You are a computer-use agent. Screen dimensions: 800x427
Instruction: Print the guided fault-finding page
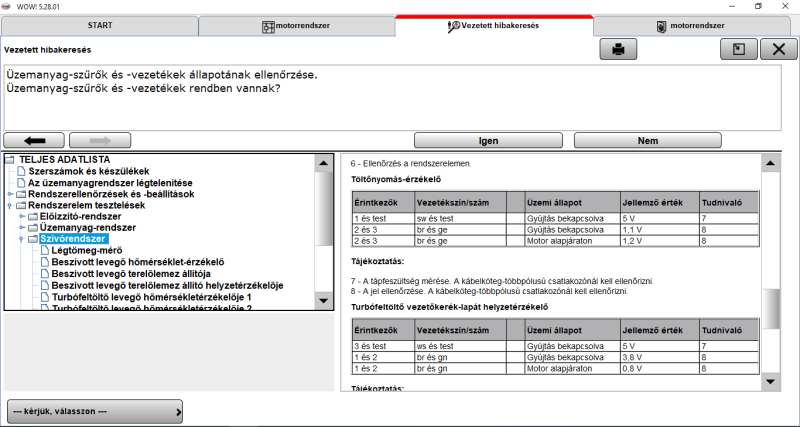(x=618, y=49)
